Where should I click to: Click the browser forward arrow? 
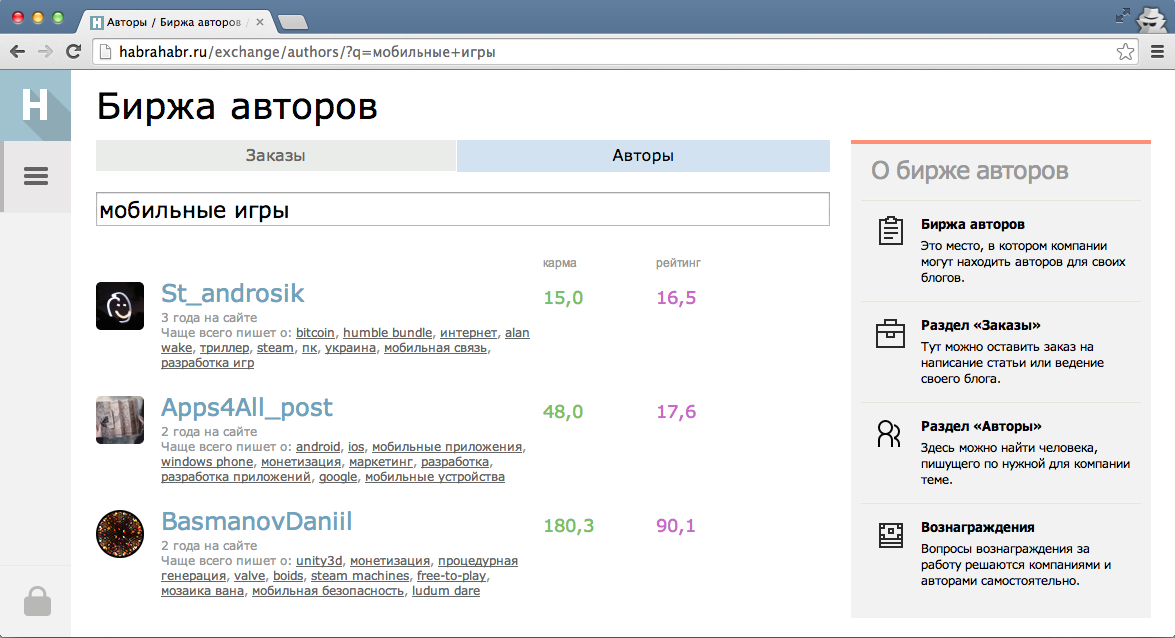45,52
